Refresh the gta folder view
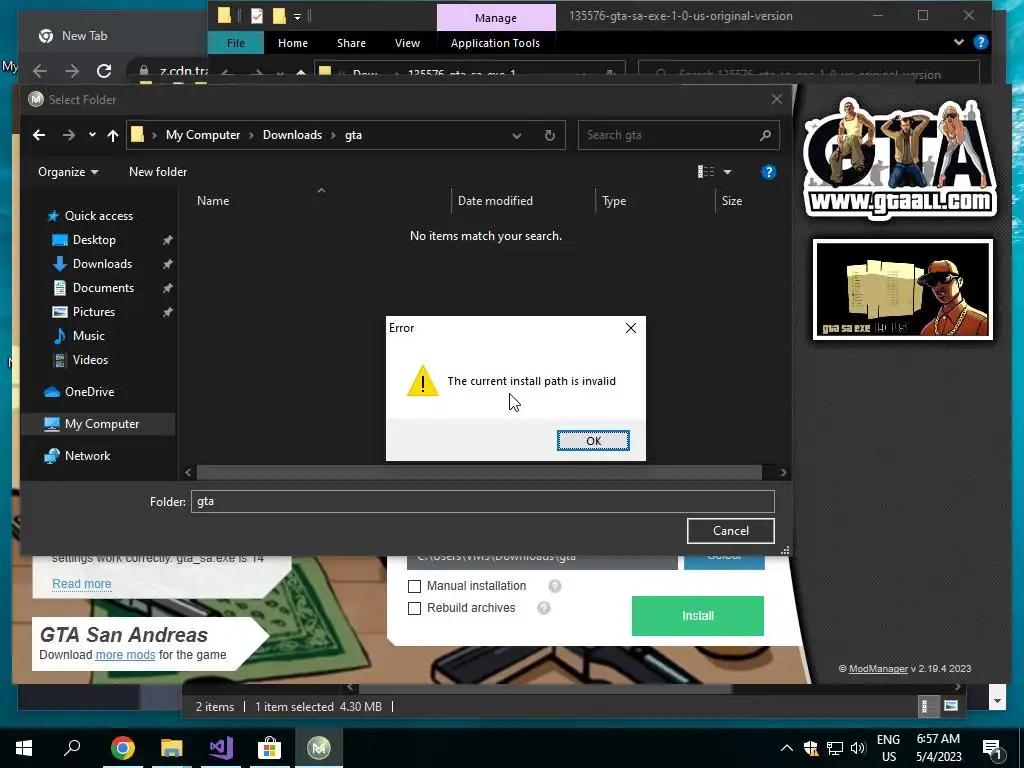Viewport: 1024px width, 768px height. pos(550,135)
